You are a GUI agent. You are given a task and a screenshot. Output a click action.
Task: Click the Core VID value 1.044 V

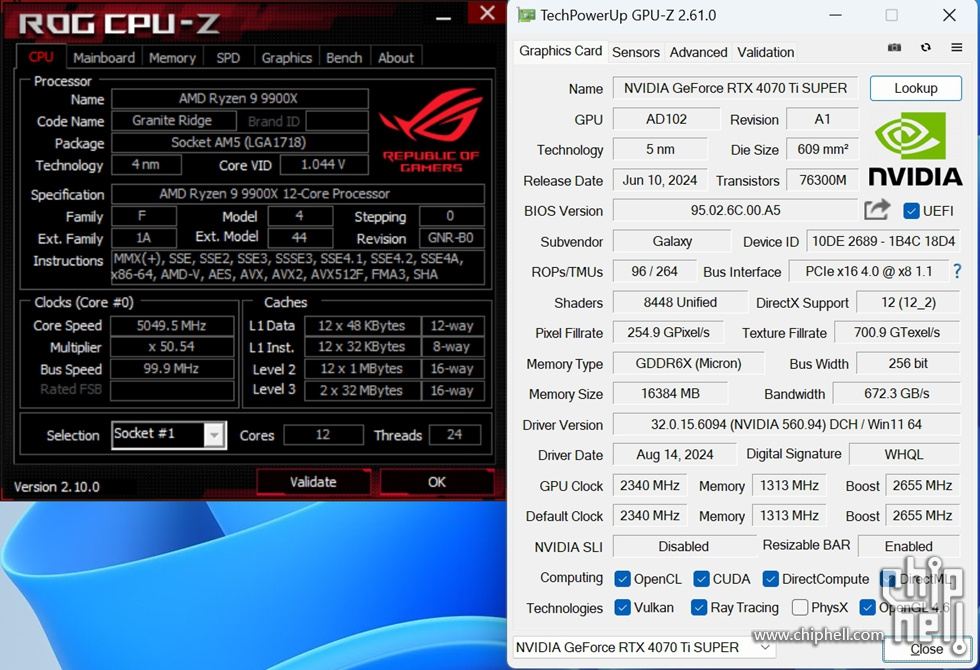click(323, 164)
